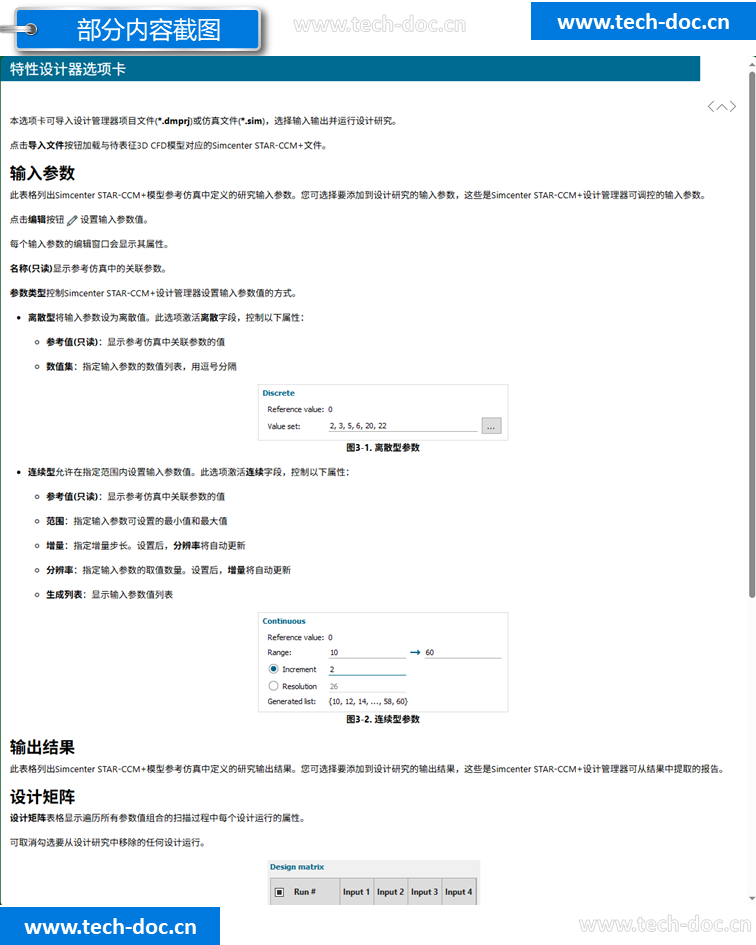The image size is (756, 945).
Task: Click the 输出结果 heading
Action: (42, 748)
